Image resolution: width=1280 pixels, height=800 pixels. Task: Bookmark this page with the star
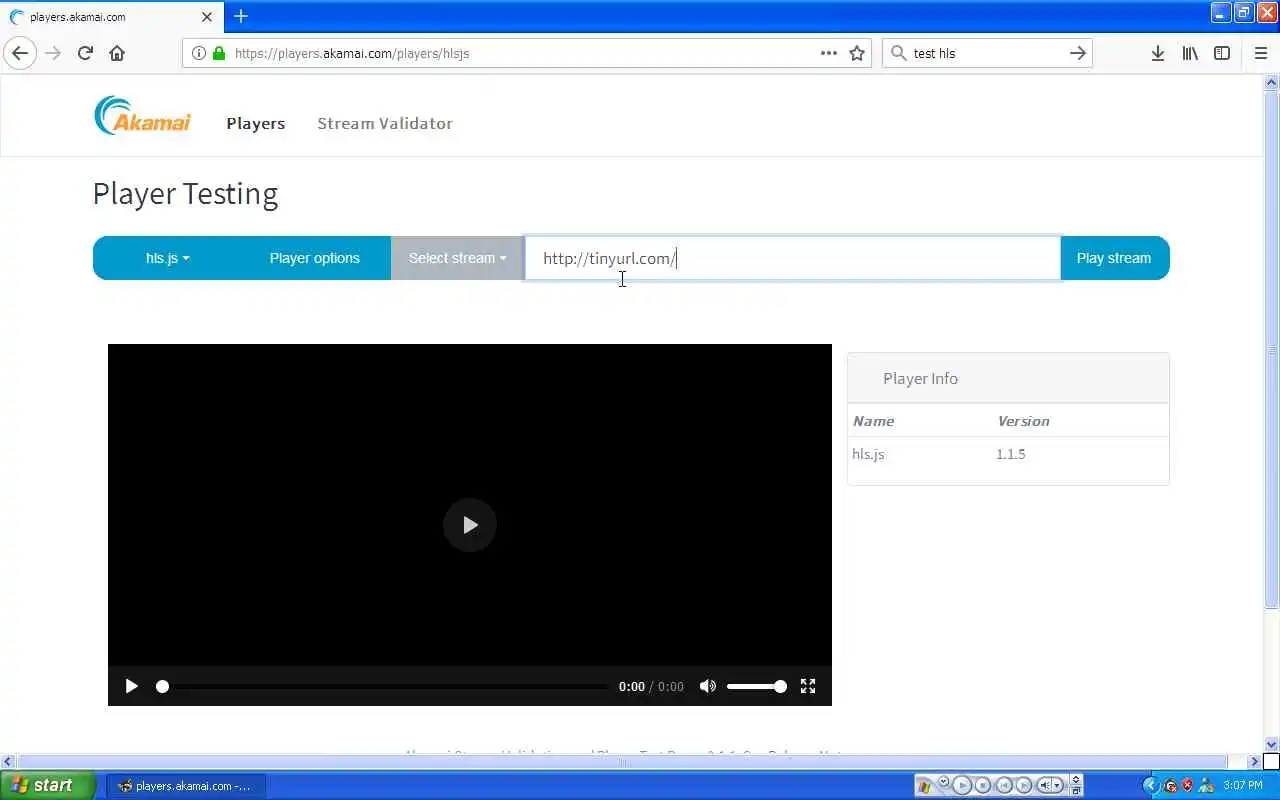click(857, 53)
